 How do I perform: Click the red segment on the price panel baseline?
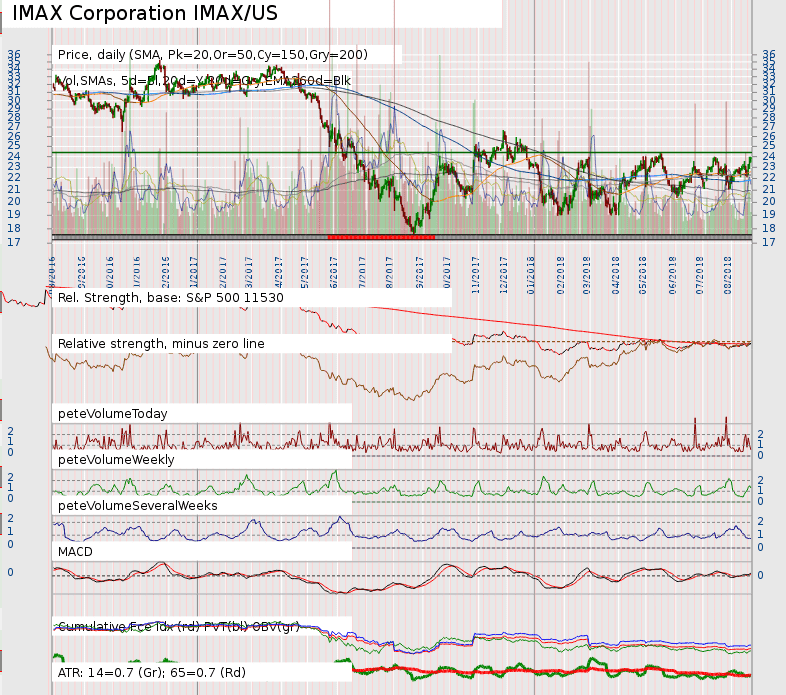tap(381, 237)
